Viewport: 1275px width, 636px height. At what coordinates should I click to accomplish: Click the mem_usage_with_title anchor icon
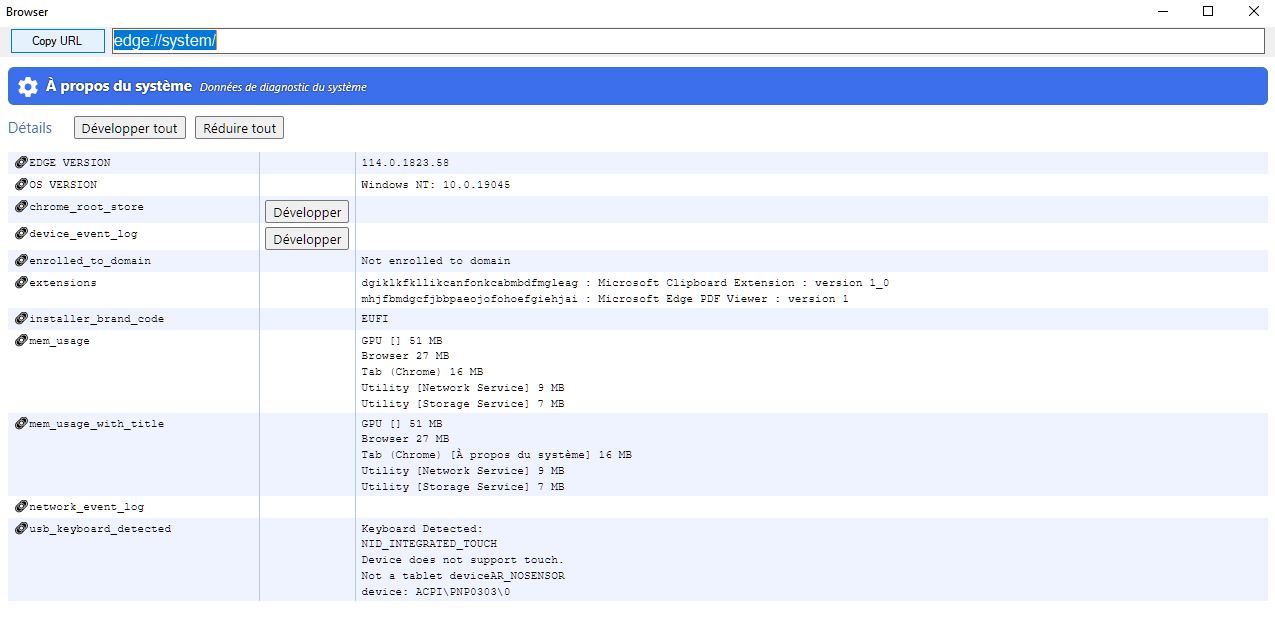click(x=21, y=424)
